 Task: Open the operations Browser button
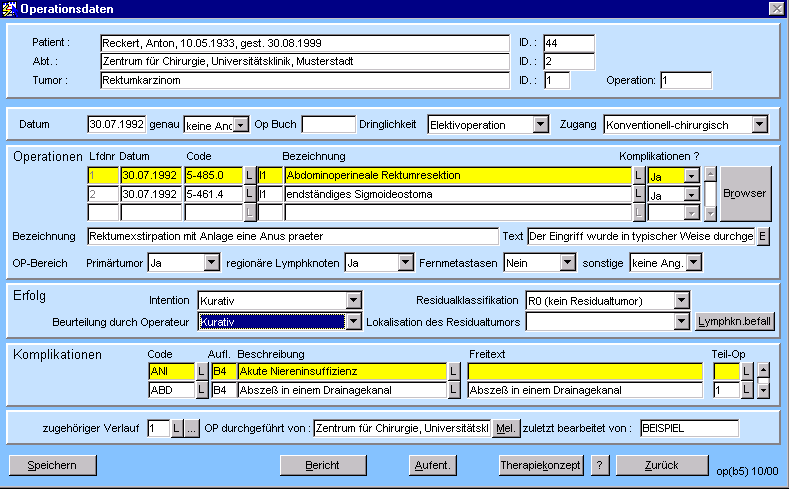coord(745,192)
